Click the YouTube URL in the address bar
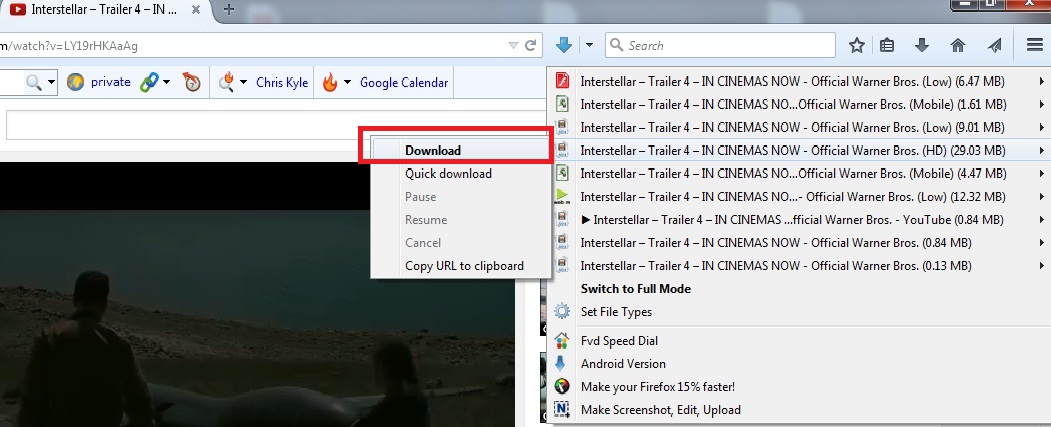The width and height of the screenshot is (1051, 427). 69,46
